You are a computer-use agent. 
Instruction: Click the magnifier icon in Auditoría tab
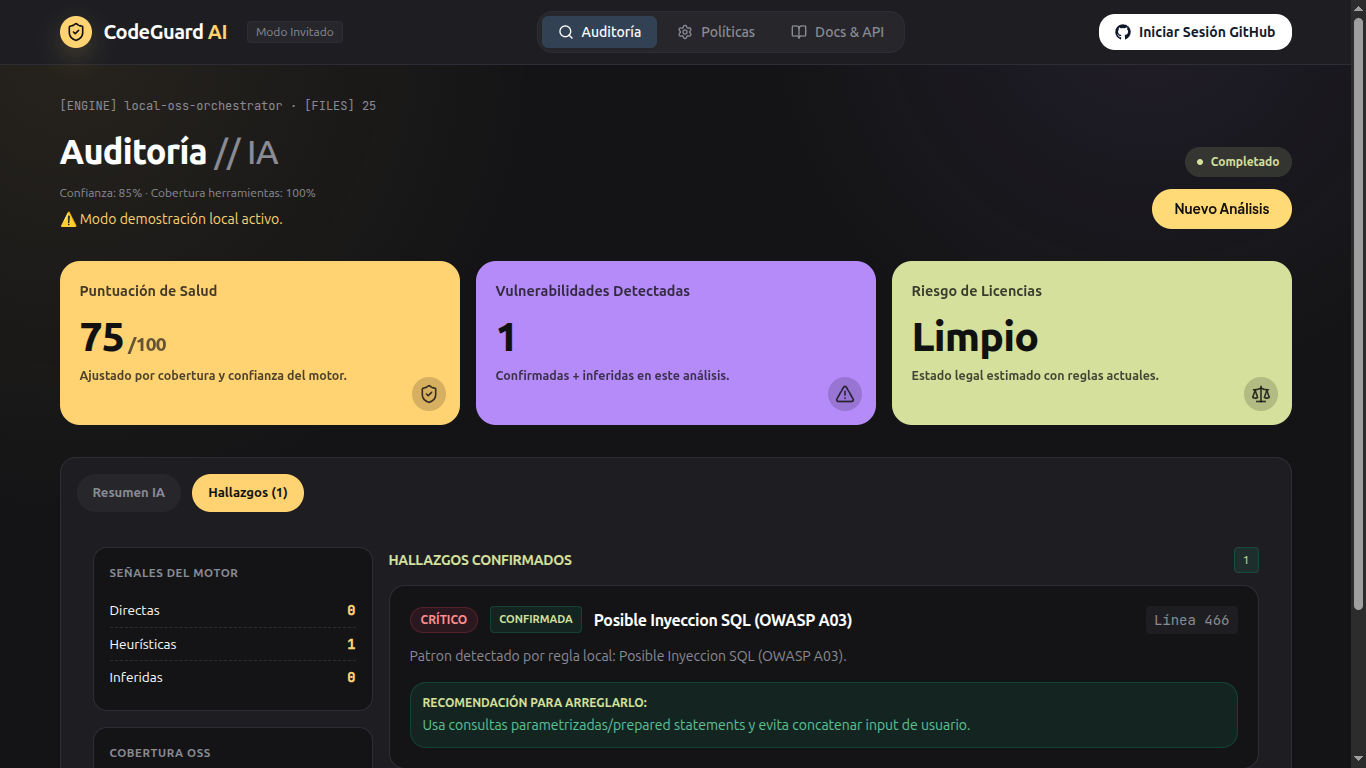[566, 32]
